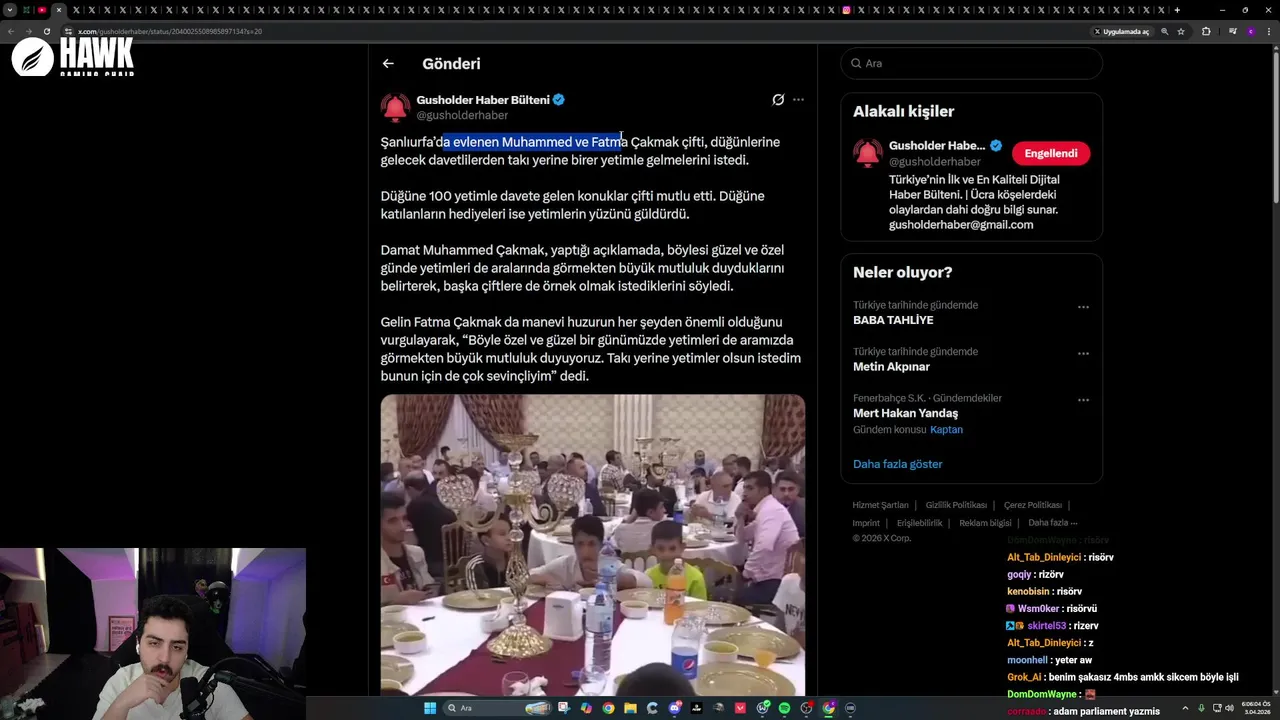Click the Gusholder Habe... name in Alakalı kişiler
This screenshot has width=1280, height=720.
(937, 146)
